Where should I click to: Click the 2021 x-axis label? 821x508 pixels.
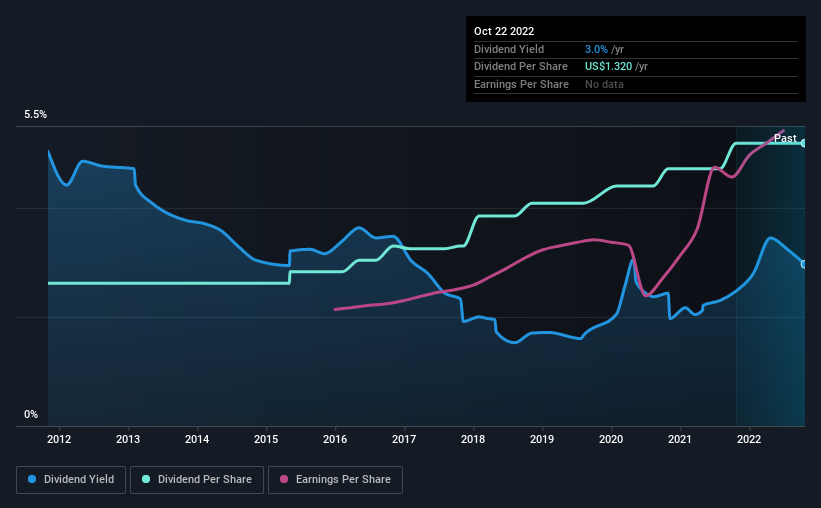click(680, 439)
